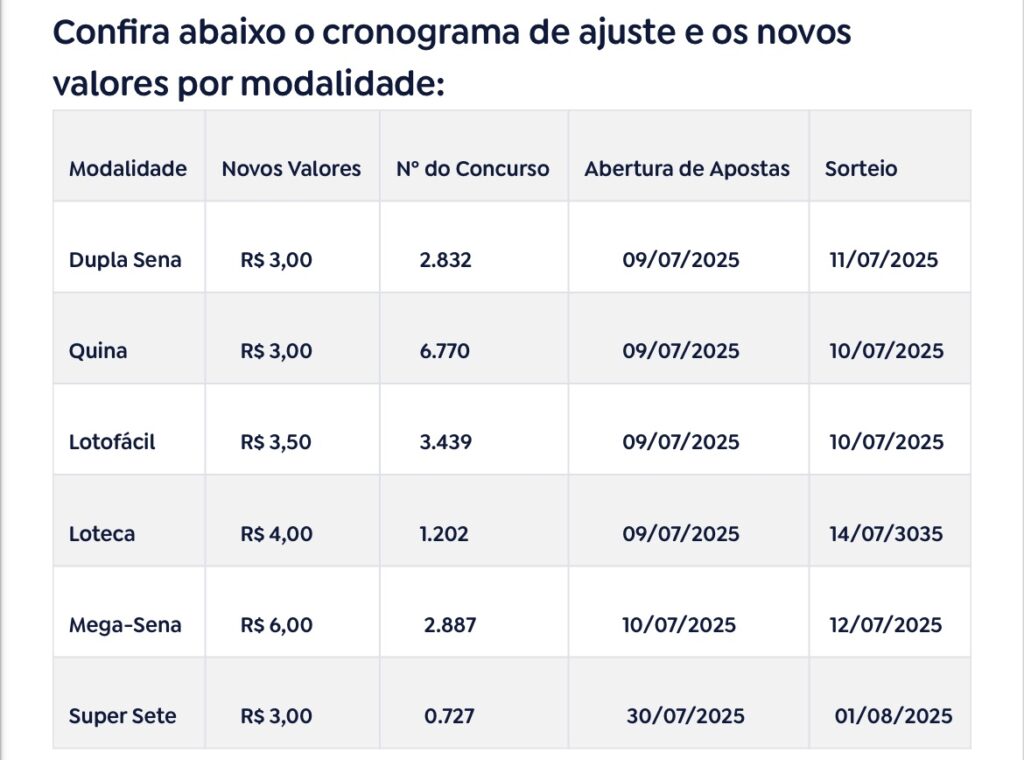Select the 14/07/3035 draw date
The height and width of the screenshot is (760, 1024).
tap(886, 533)
